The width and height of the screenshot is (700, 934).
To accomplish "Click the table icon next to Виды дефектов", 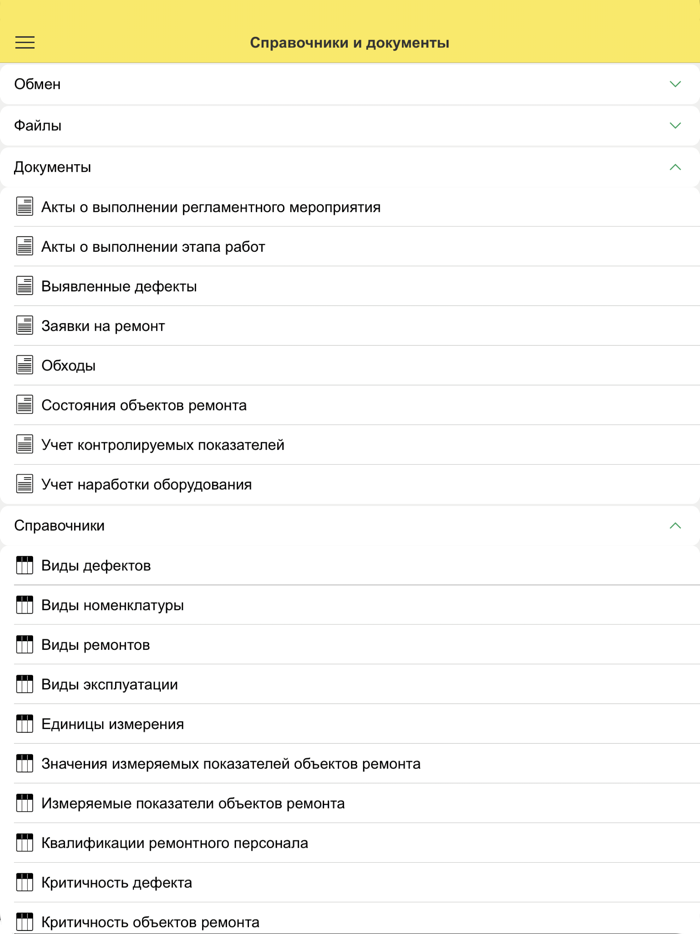I will pos(25,566).
